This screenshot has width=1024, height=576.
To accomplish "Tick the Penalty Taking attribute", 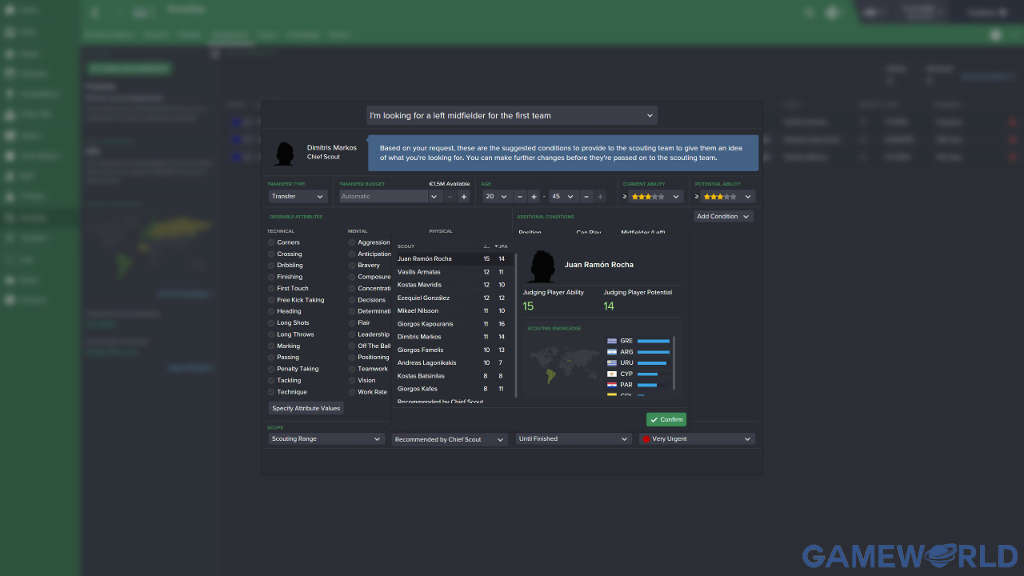I will [271, 369].
